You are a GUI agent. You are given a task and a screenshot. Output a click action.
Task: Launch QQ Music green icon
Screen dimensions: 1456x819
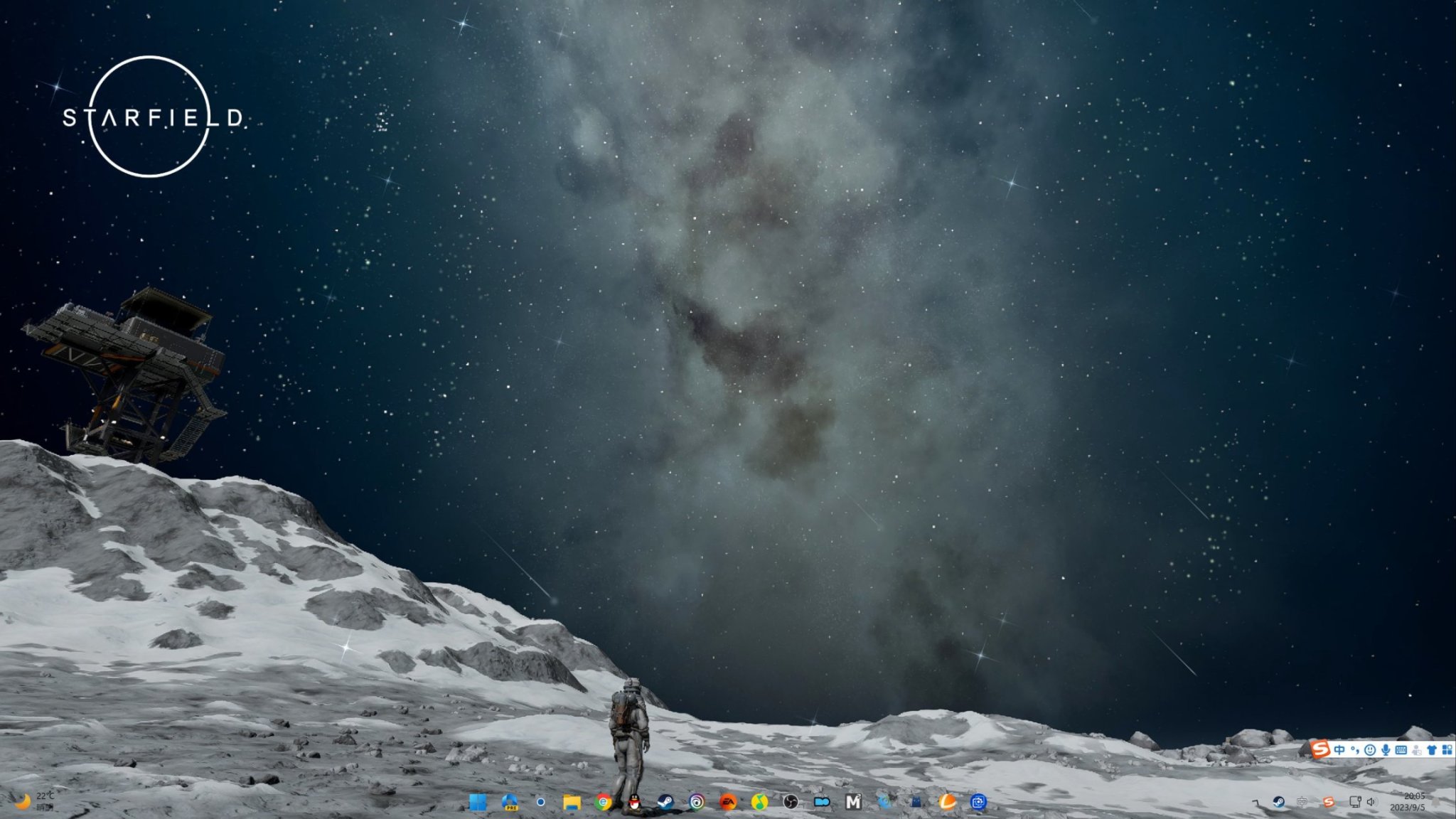(759, 802)
